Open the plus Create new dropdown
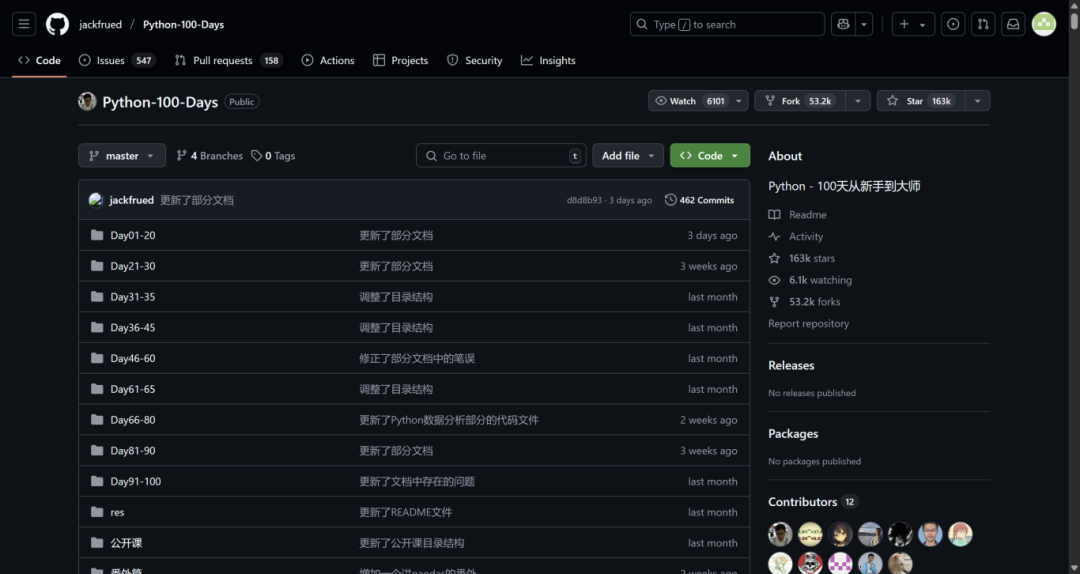 point(913,24)
